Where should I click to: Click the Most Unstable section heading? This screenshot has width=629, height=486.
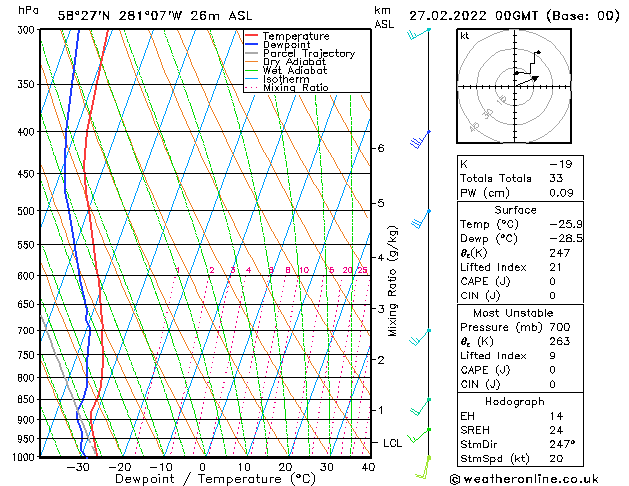(x=513, y=313)
